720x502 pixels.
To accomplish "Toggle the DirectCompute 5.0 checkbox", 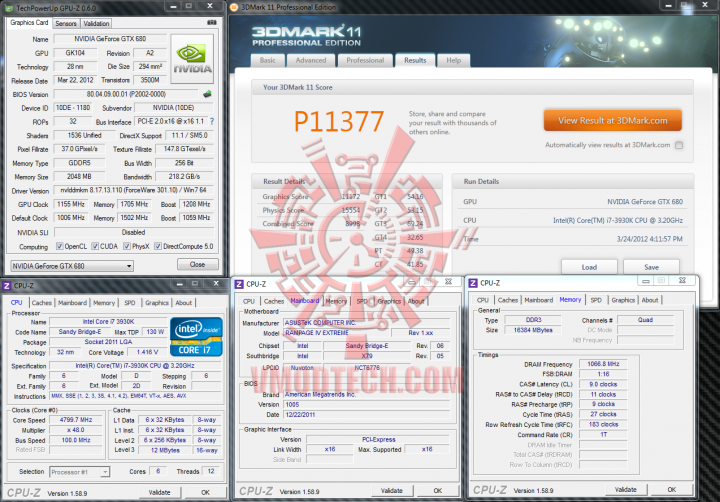I will pos(158,246).
